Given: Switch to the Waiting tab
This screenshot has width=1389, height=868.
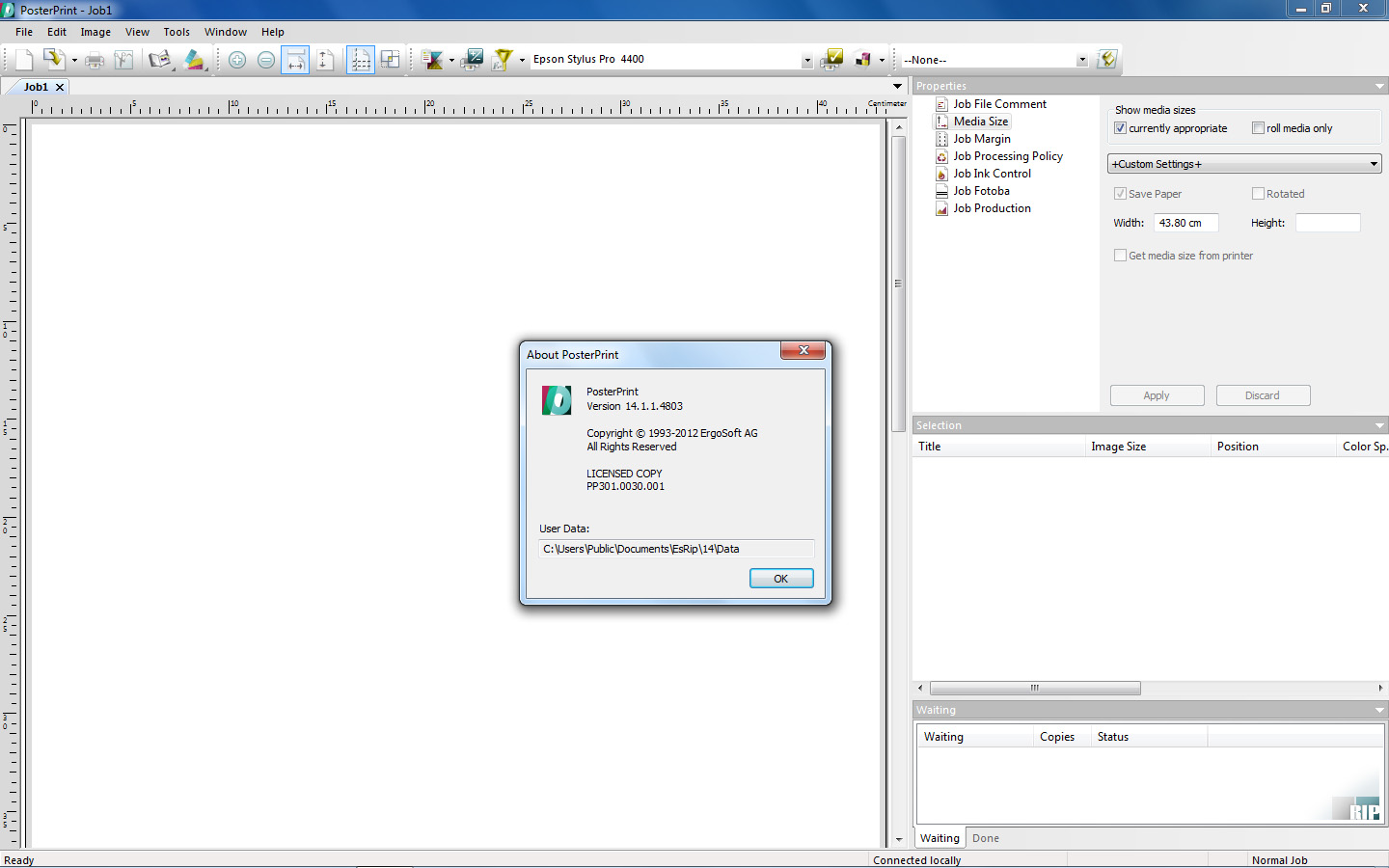Looking at the screenshot, I should pos(940,838).
